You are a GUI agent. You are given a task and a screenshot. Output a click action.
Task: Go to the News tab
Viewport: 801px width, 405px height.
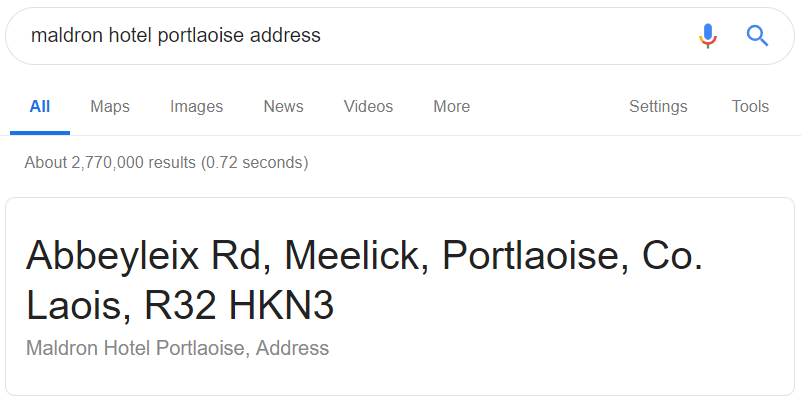[x=283, y=107]
